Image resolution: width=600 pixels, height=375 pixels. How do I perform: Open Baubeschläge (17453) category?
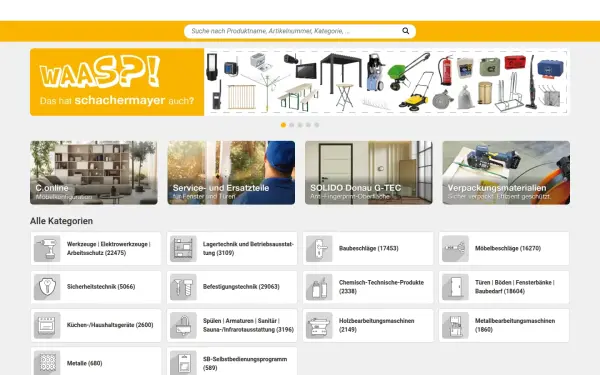click(x=368, y=248)
